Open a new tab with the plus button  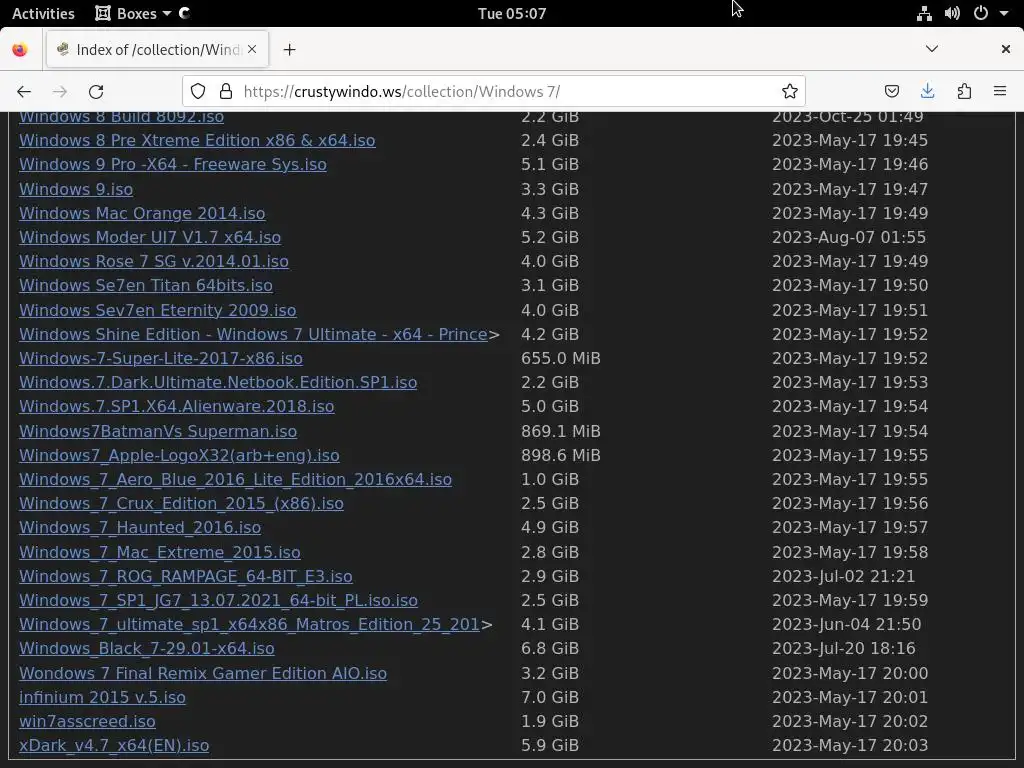pyautogui.click(x=289, y=50)
